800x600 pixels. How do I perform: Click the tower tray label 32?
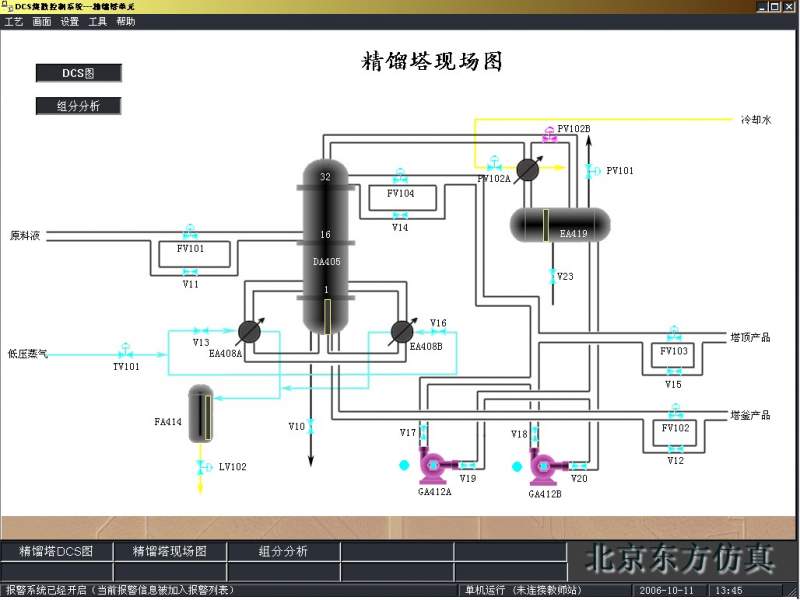click(x=326, y=177)
